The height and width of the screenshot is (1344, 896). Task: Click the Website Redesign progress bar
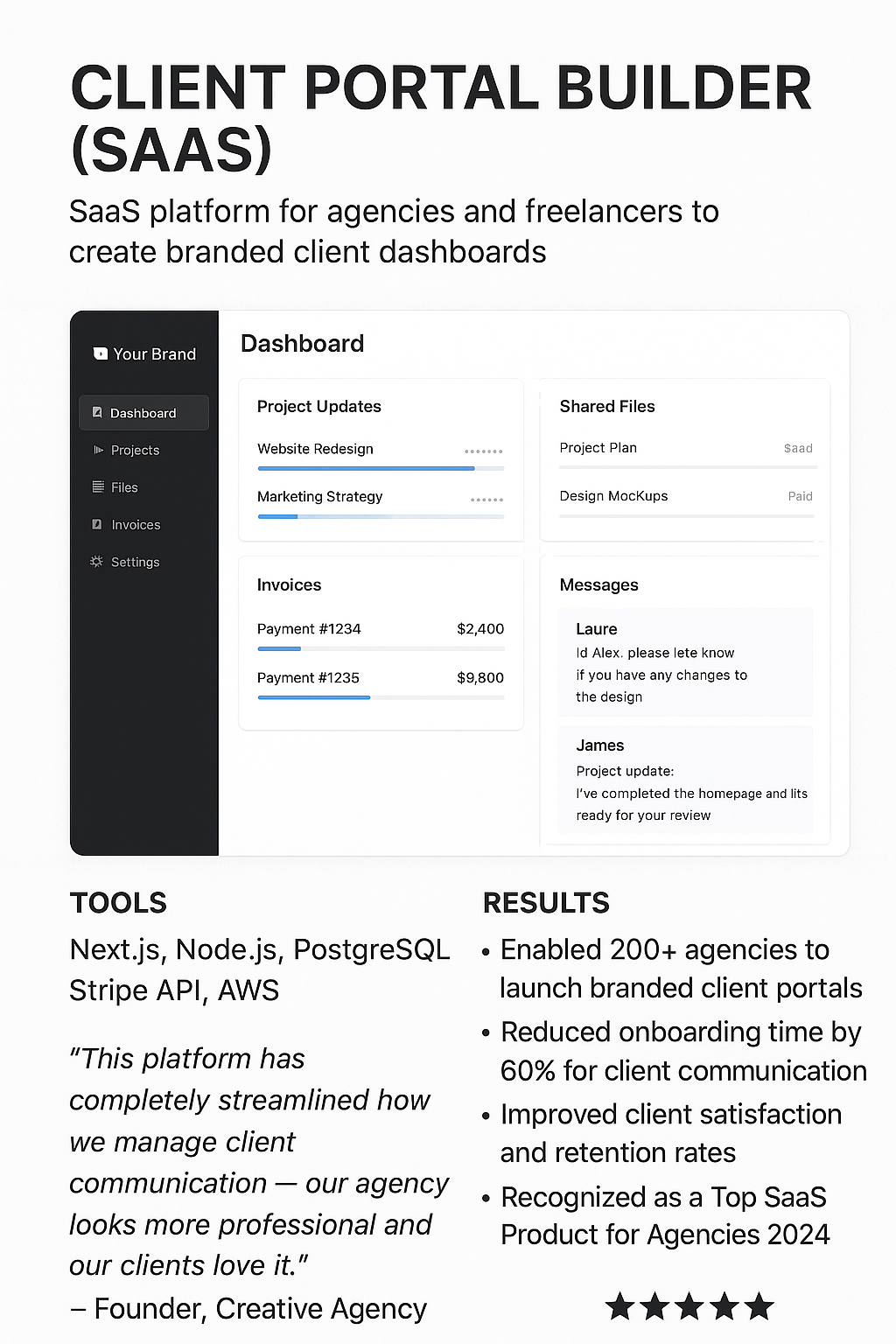click(381, 469)
